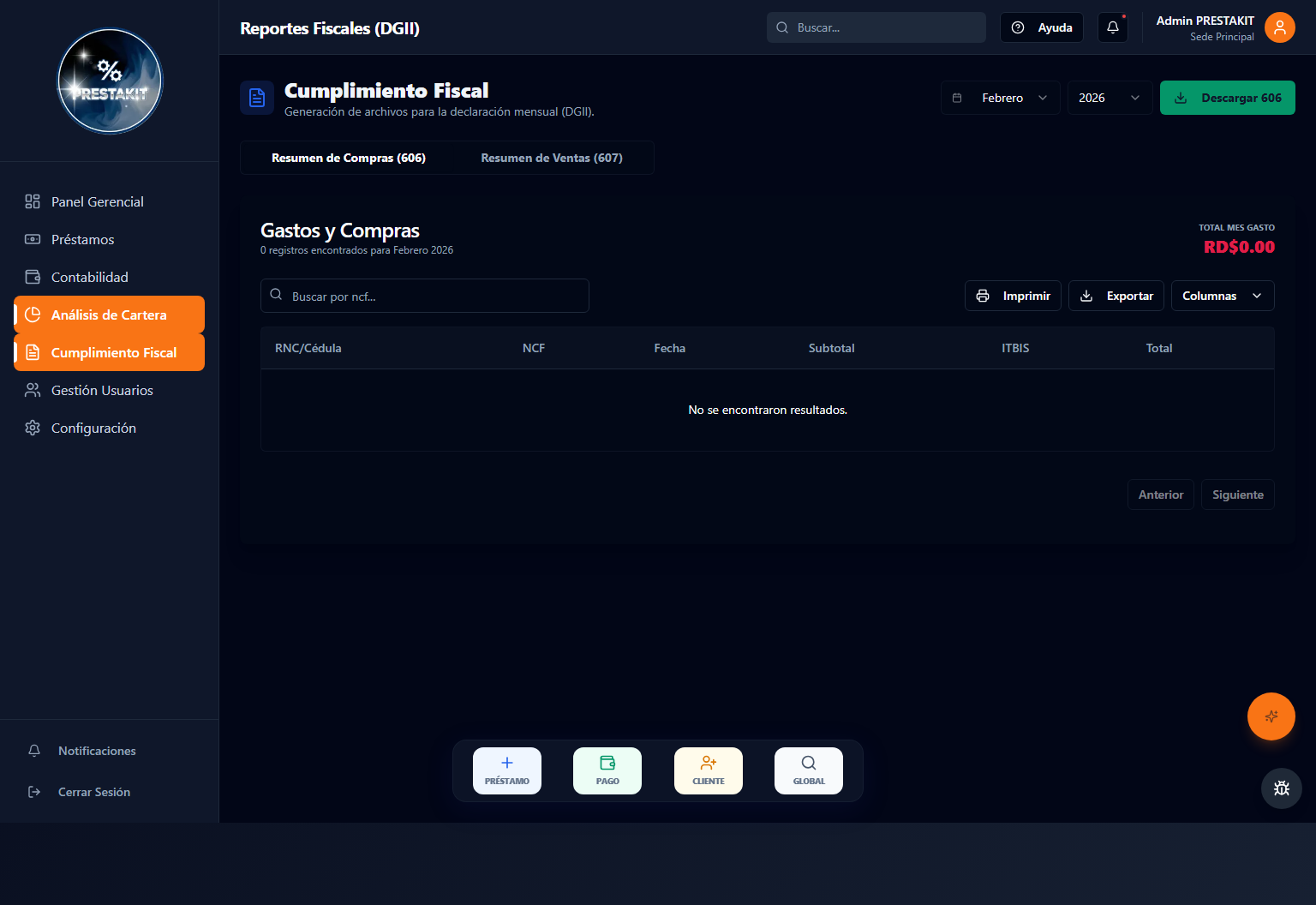Open the Columnas dropdown

1223,296
